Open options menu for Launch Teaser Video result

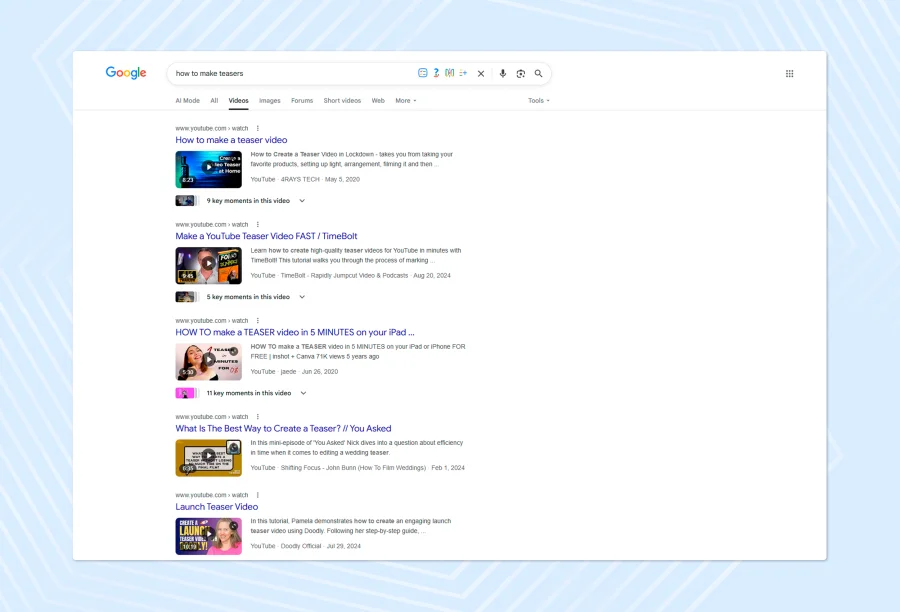click(x=257, y=495)
